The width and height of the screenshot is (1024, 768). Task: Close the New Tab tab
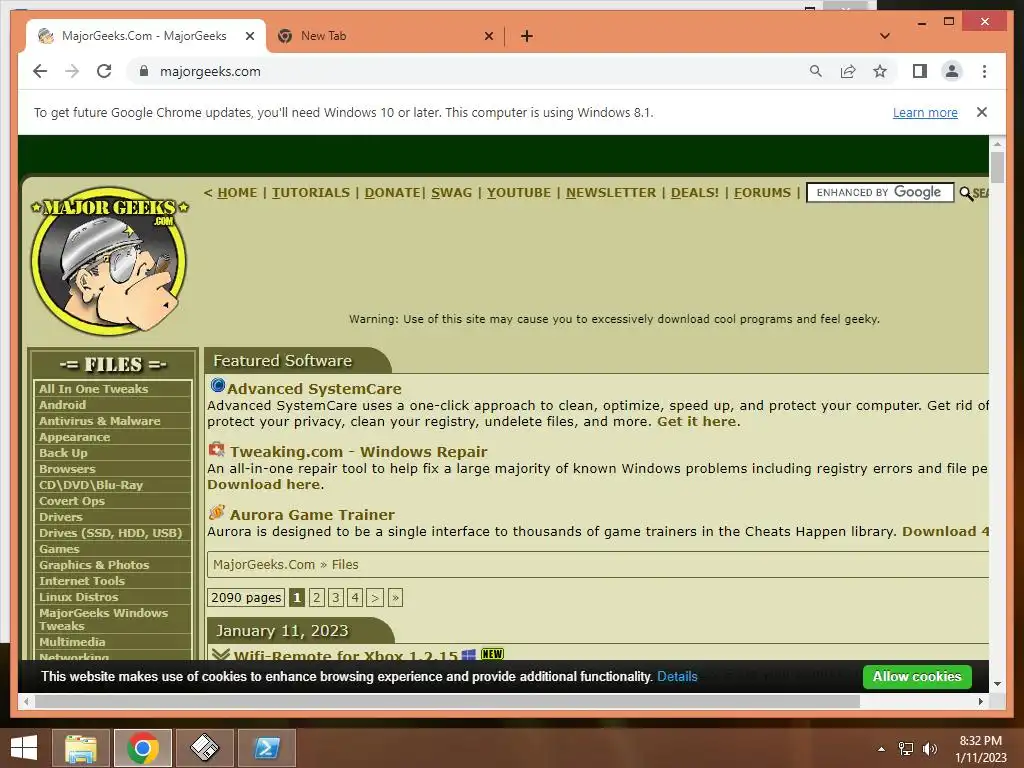(x=488, y=37)
